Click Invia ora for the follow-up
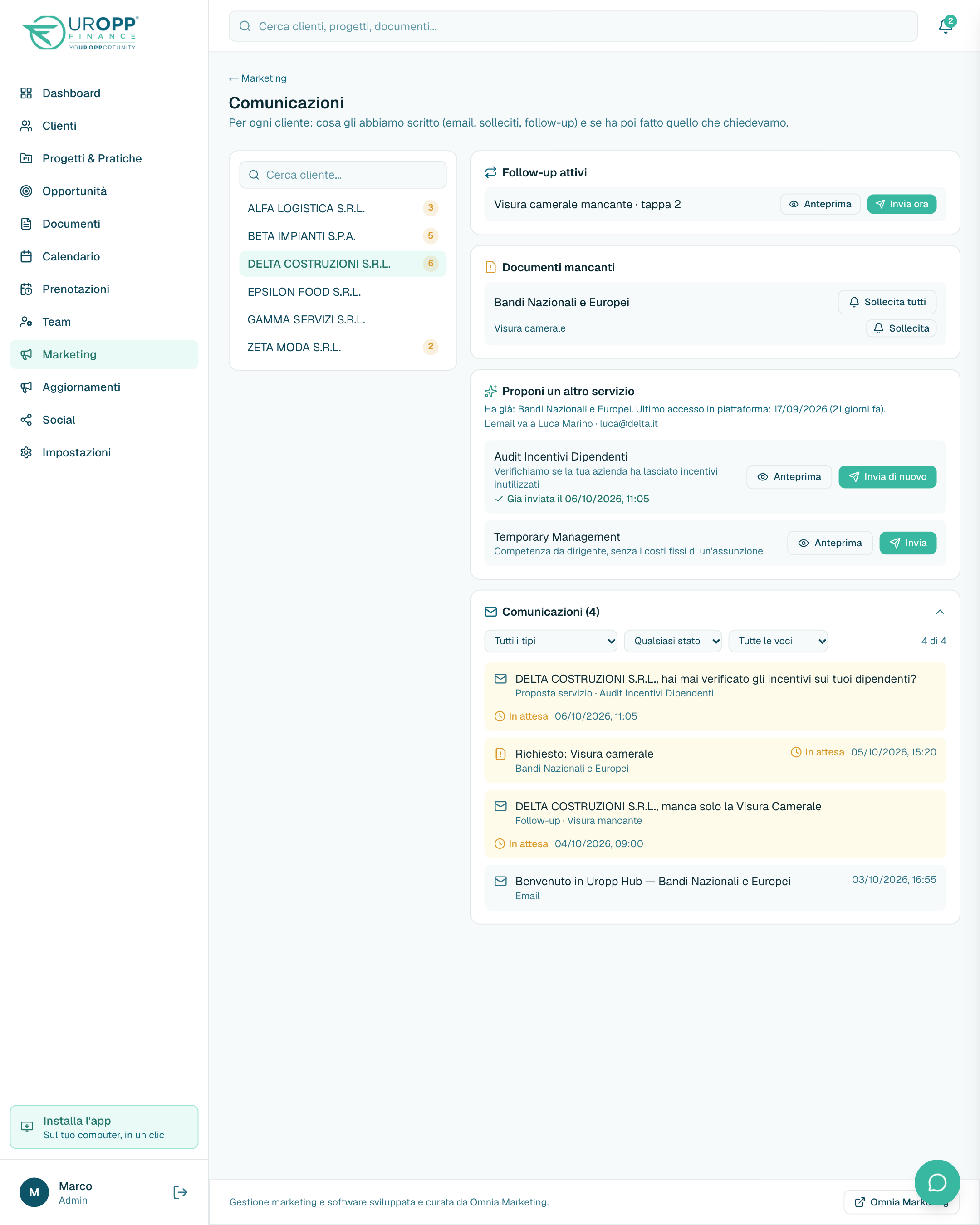 902,204
